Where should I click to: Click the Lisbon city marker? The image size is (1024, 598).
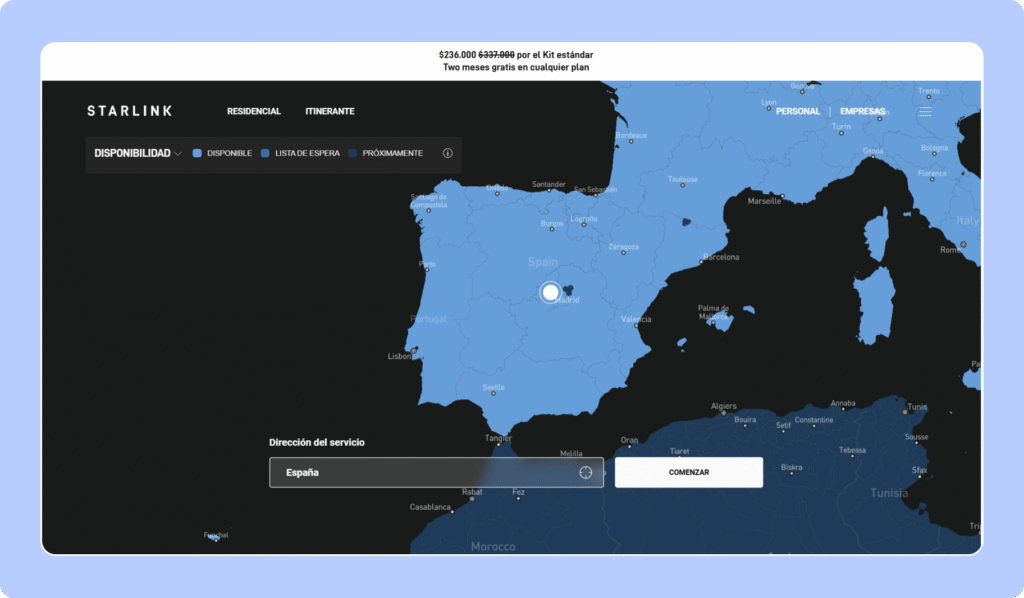click(x=412, y=350)
